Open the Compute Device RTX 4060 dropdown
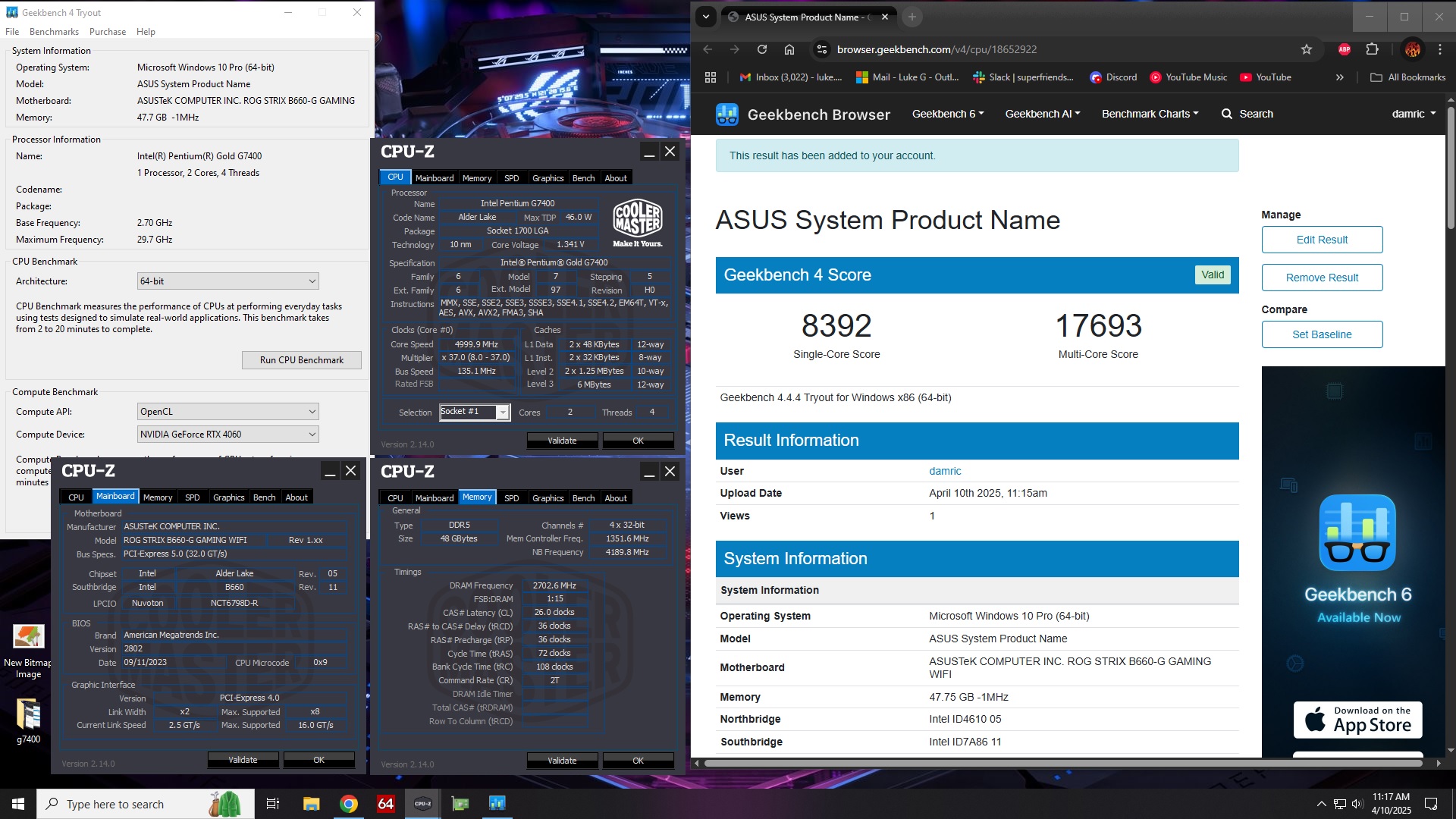Image resolution: width=1456 pixels, height=819 pixels. 227,435
